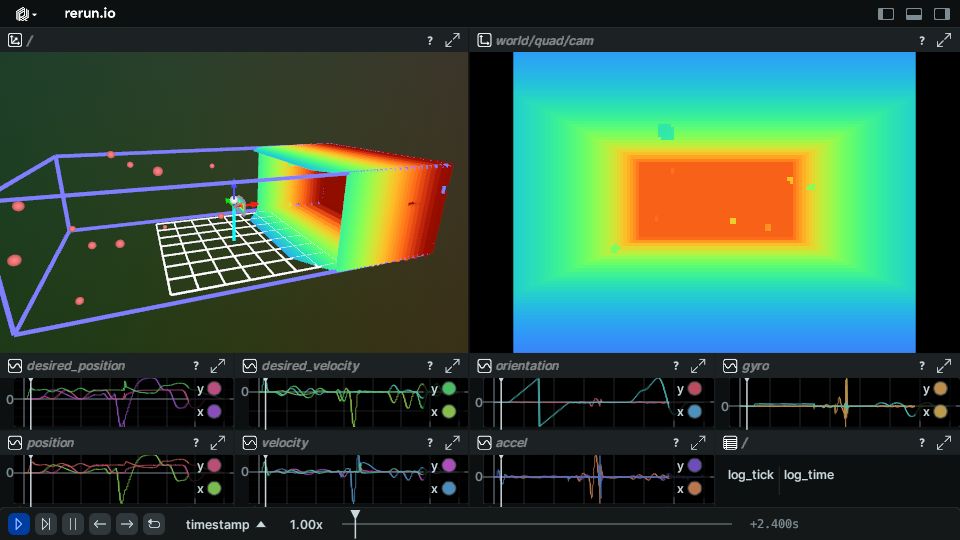Viewport: 960px width, 540px height.
Task: Step forward one frame
Action: tap(127, 524)
